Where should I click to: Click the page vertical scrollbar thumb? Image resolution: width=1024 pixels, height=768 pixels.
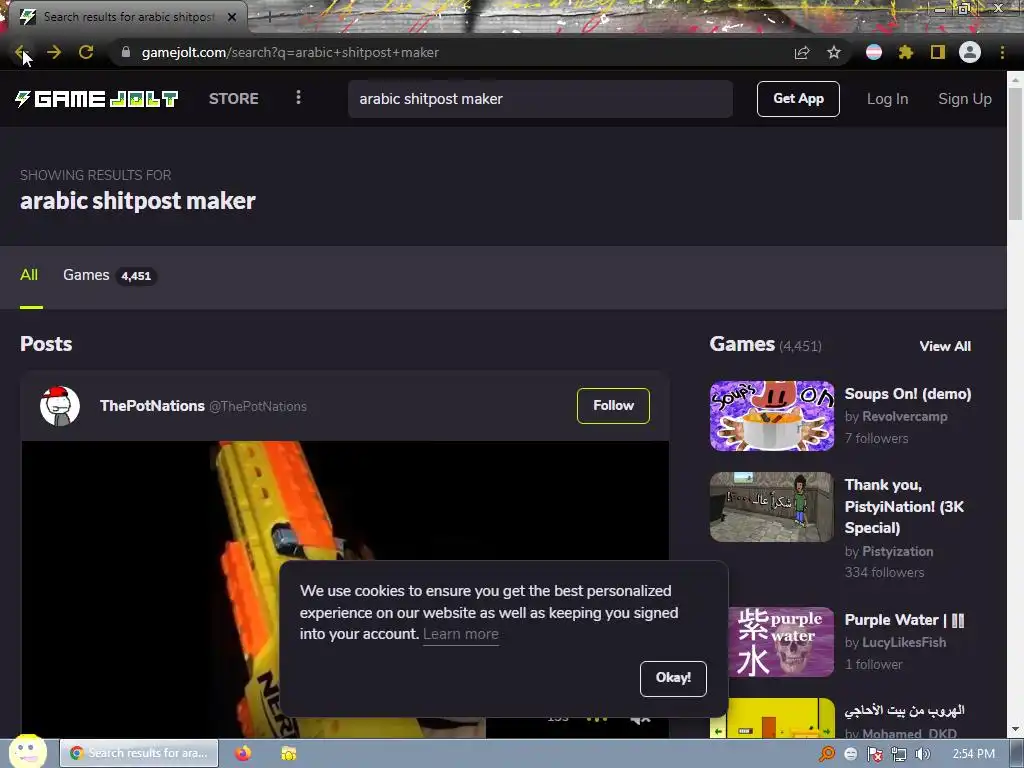pos(1015,153)
